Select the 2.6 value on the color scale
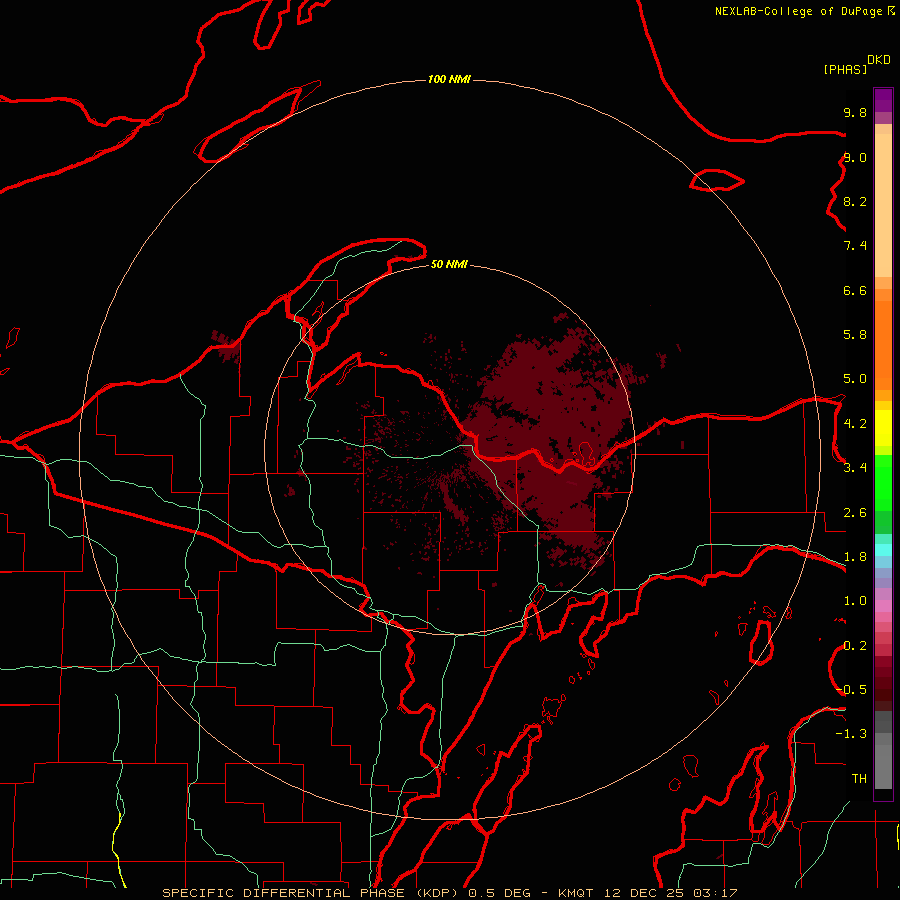The width and height of the screenshot is (900, 900). tap(855, 513)
